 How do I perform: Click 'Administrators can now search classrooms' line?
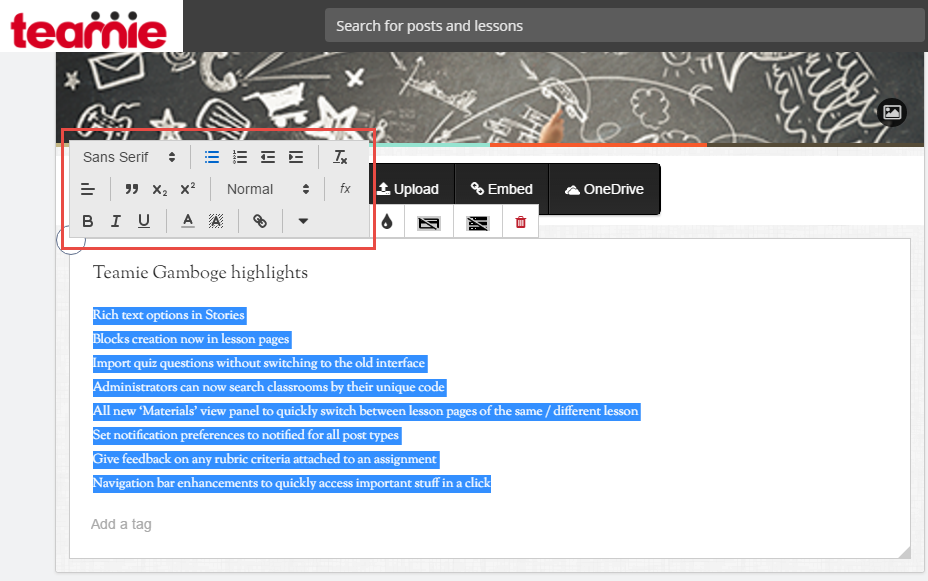click(x=269, y=387)
